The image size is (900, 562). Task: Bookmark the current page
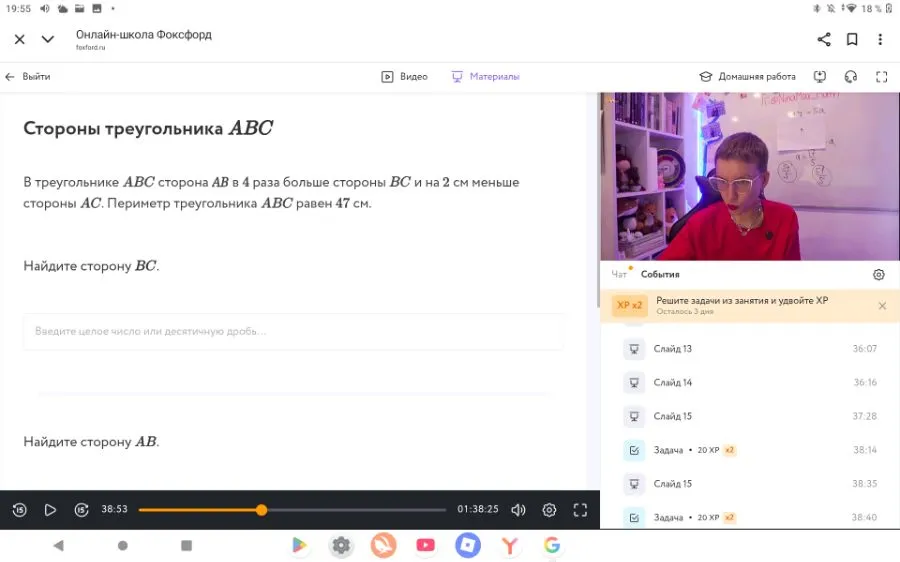pos(852,39)
